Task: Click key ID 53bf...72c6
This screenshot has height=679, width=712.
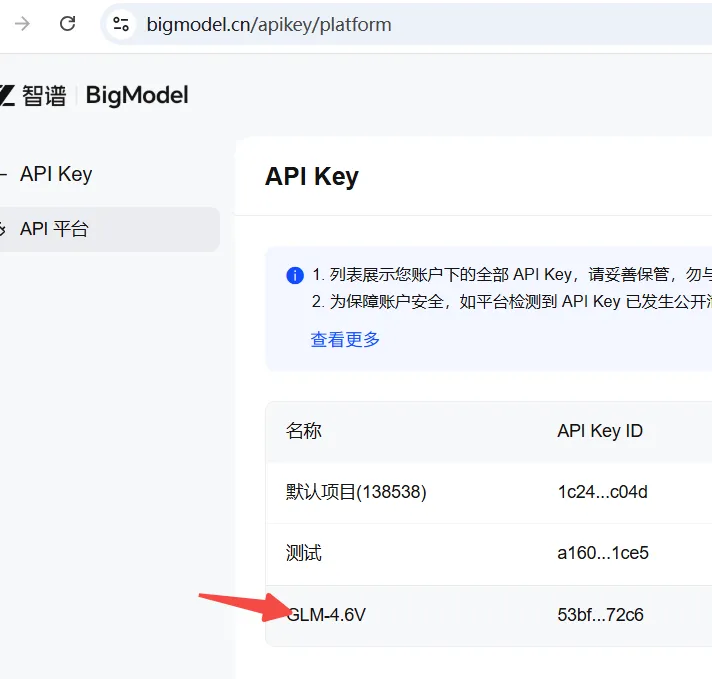Action: [600, 615]
